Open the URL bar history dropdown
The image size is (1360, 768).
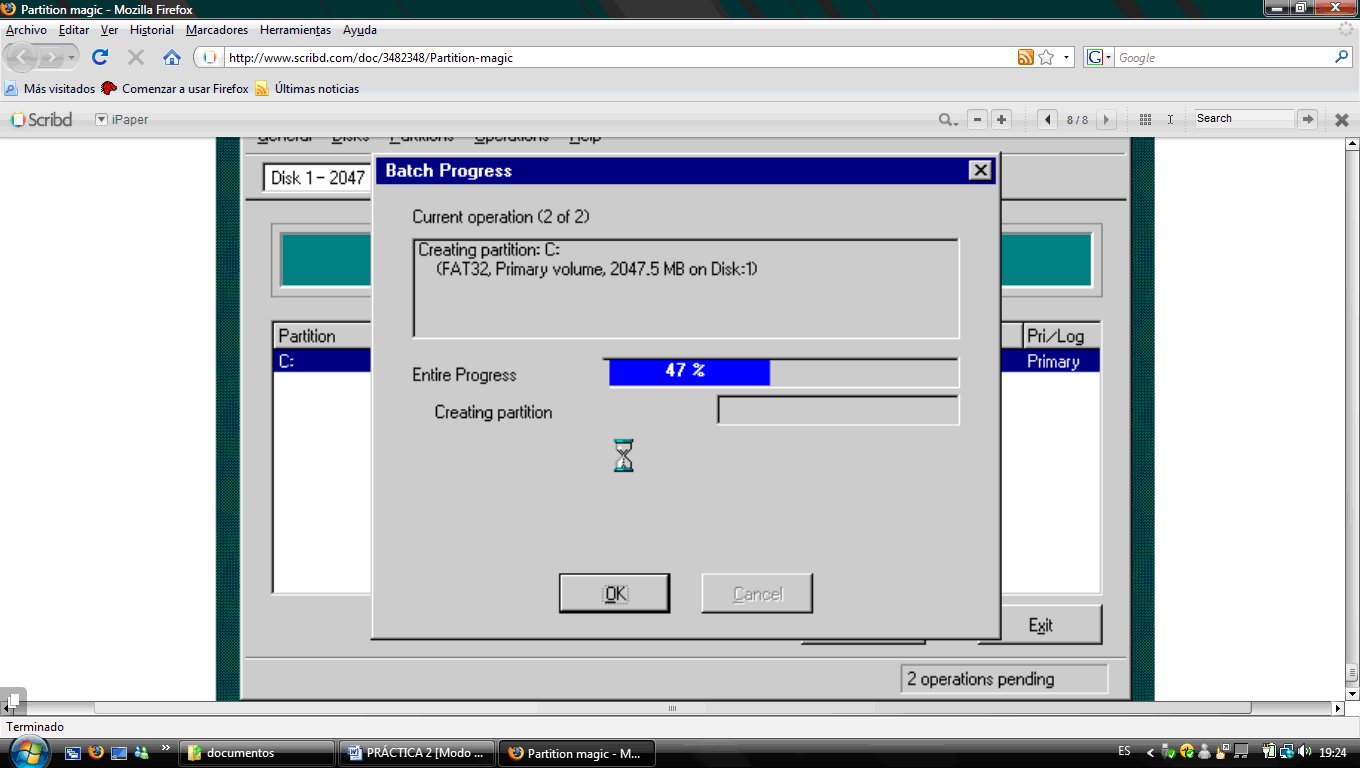tap(1067, 58)
